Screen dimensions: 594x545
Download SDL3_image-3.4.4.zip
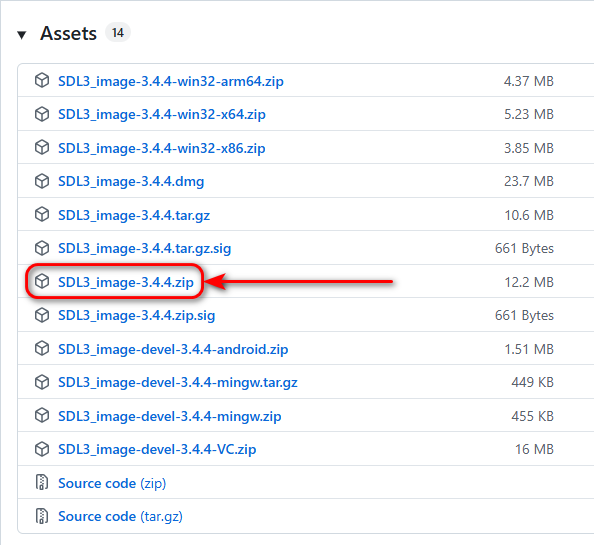(x=126, y=282)
